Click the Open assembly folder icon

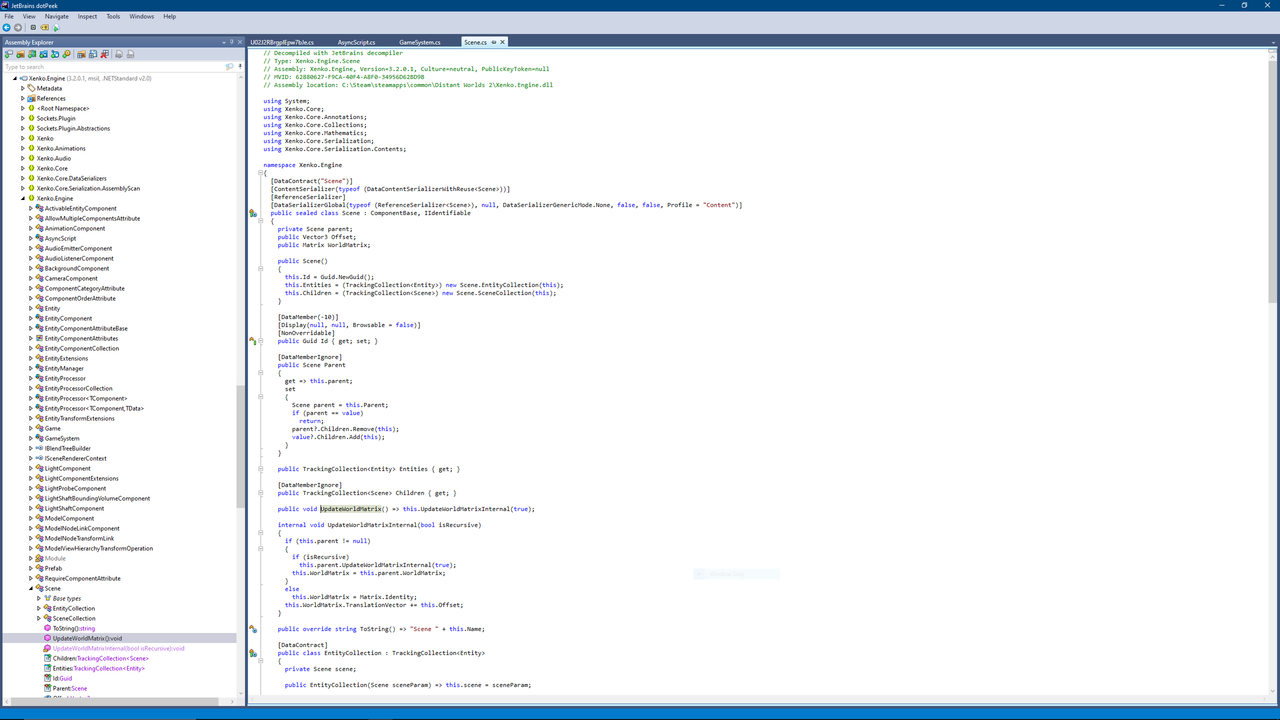[20, 54]
